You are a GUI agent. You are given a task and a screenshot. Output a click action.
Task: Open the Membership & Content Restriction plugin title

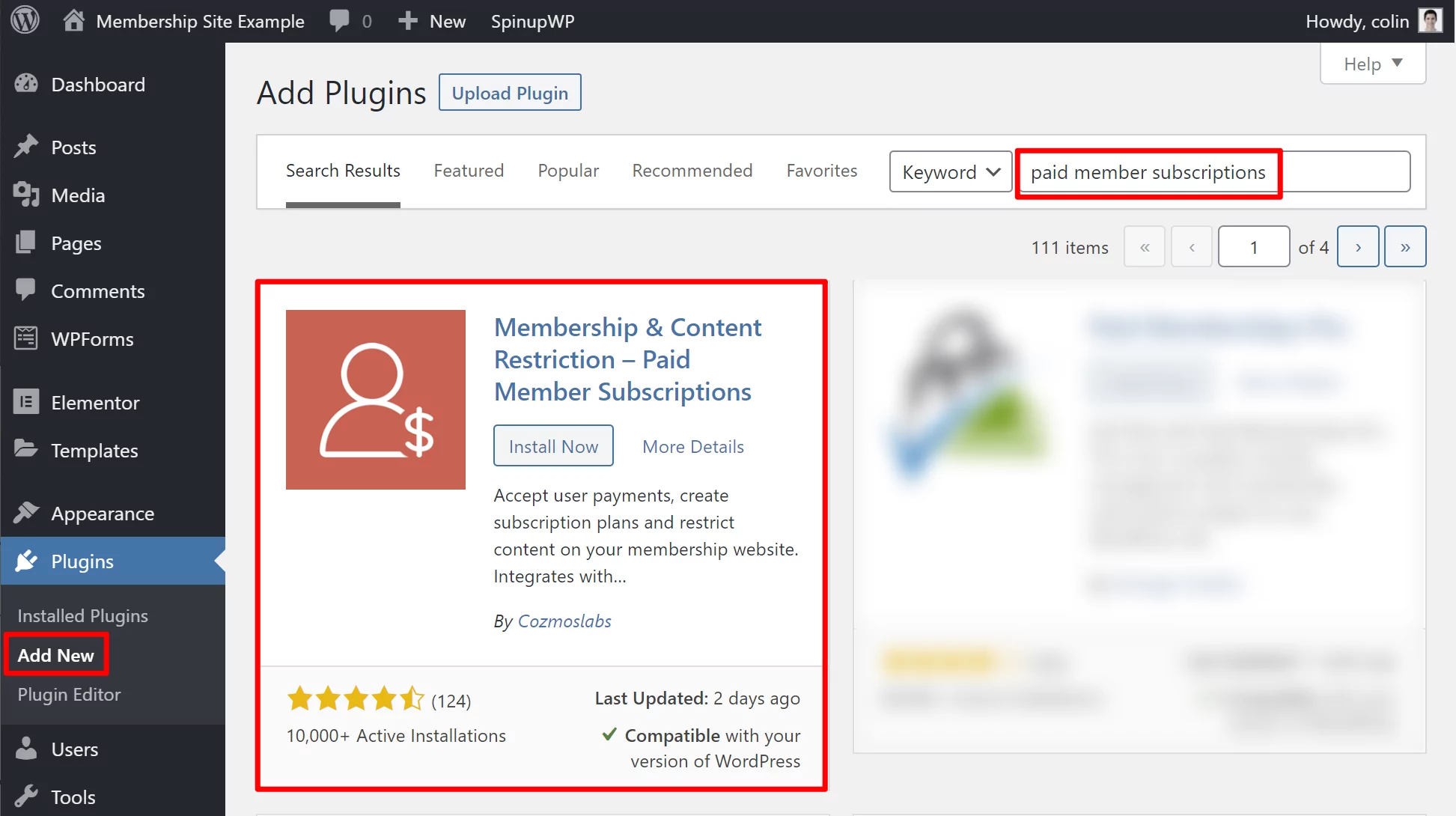(x=627, y=359)
